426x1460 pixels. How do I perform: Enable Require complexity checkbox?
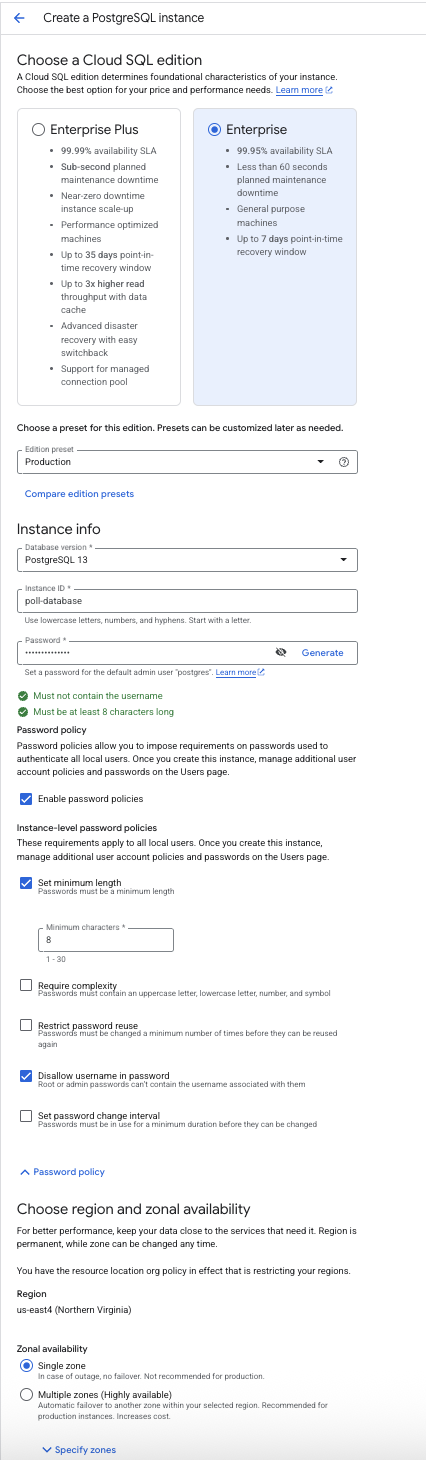[26, 985]
